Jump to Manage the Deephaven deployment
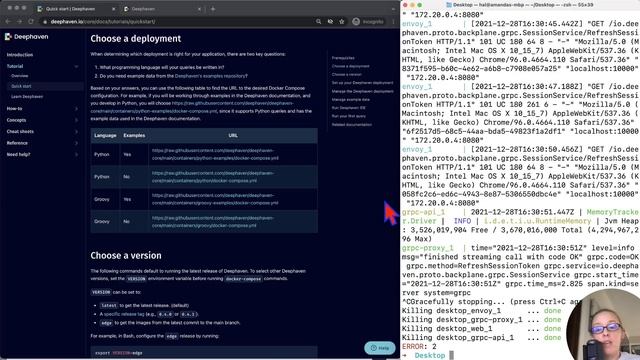Viewport: 640px width, 360px height. pos(363,91)
